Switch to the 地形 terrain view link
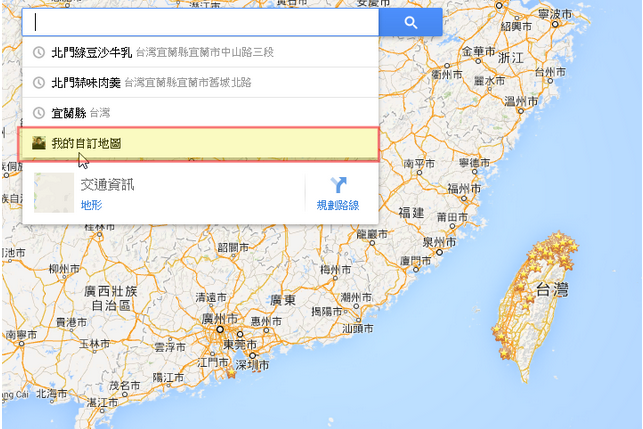 point(91,204)
